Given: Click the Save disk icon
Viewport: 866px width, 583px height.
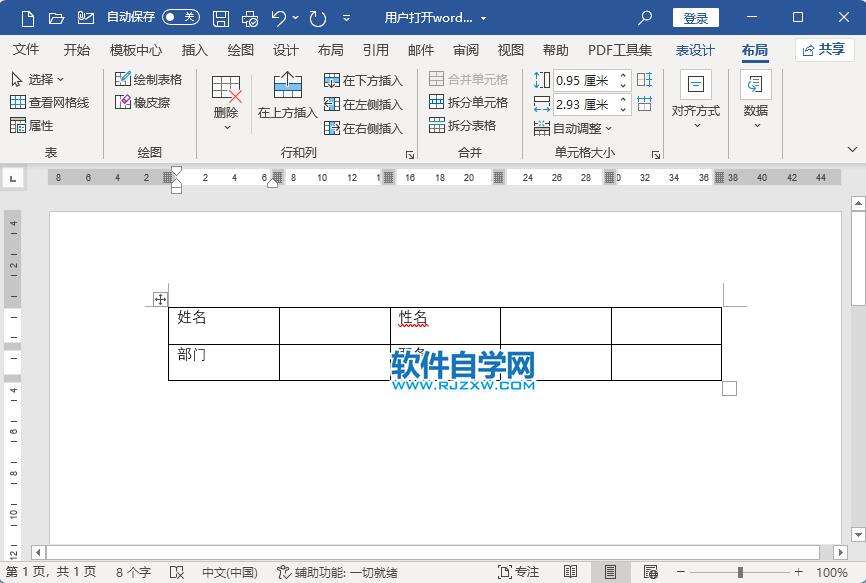Looking at the screenshot, I should [221, 18].
